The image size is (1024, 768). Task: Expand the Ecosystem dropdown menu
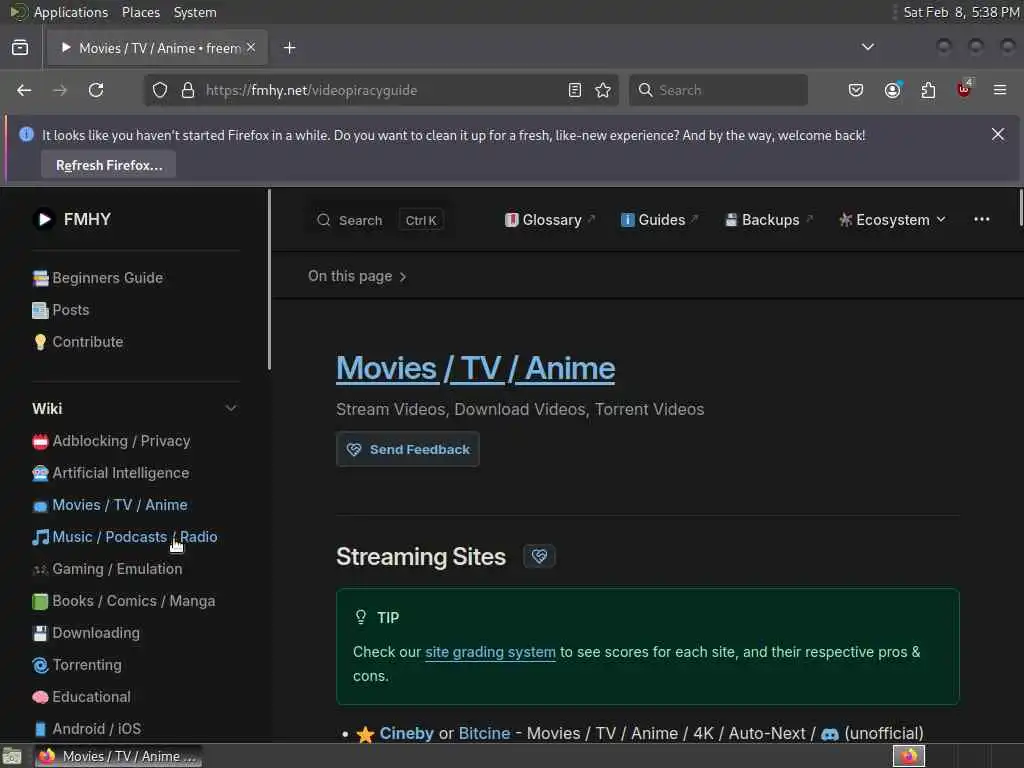click(x=892, y=220)
